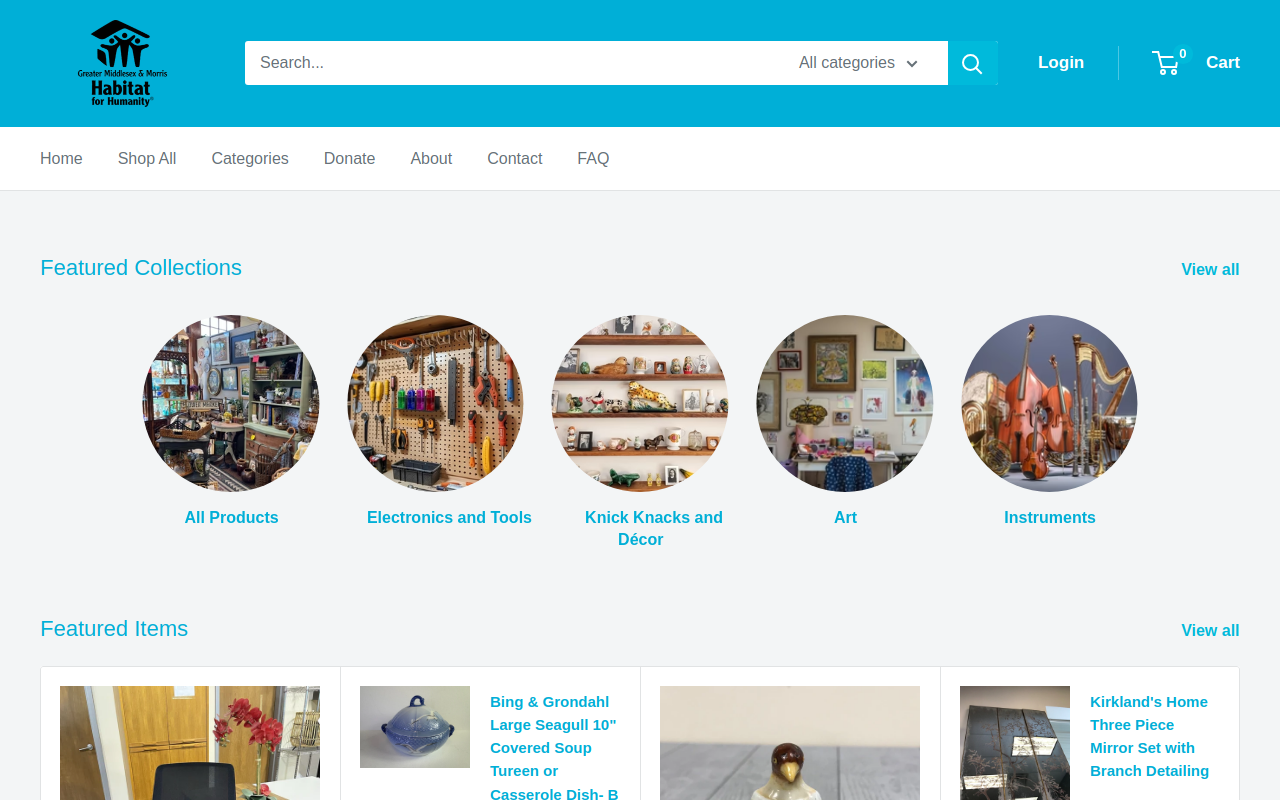
Task: Click the Electronics and Tools label
Action: 449,517
